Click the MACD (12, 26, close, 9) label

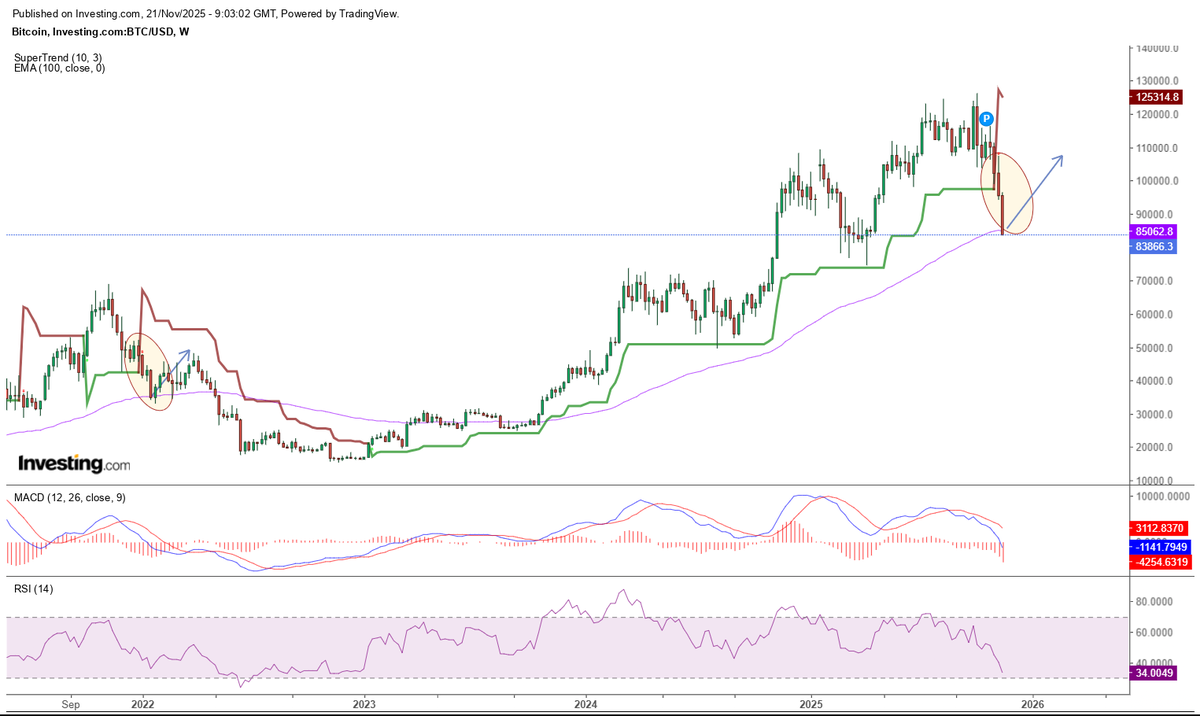69,498
